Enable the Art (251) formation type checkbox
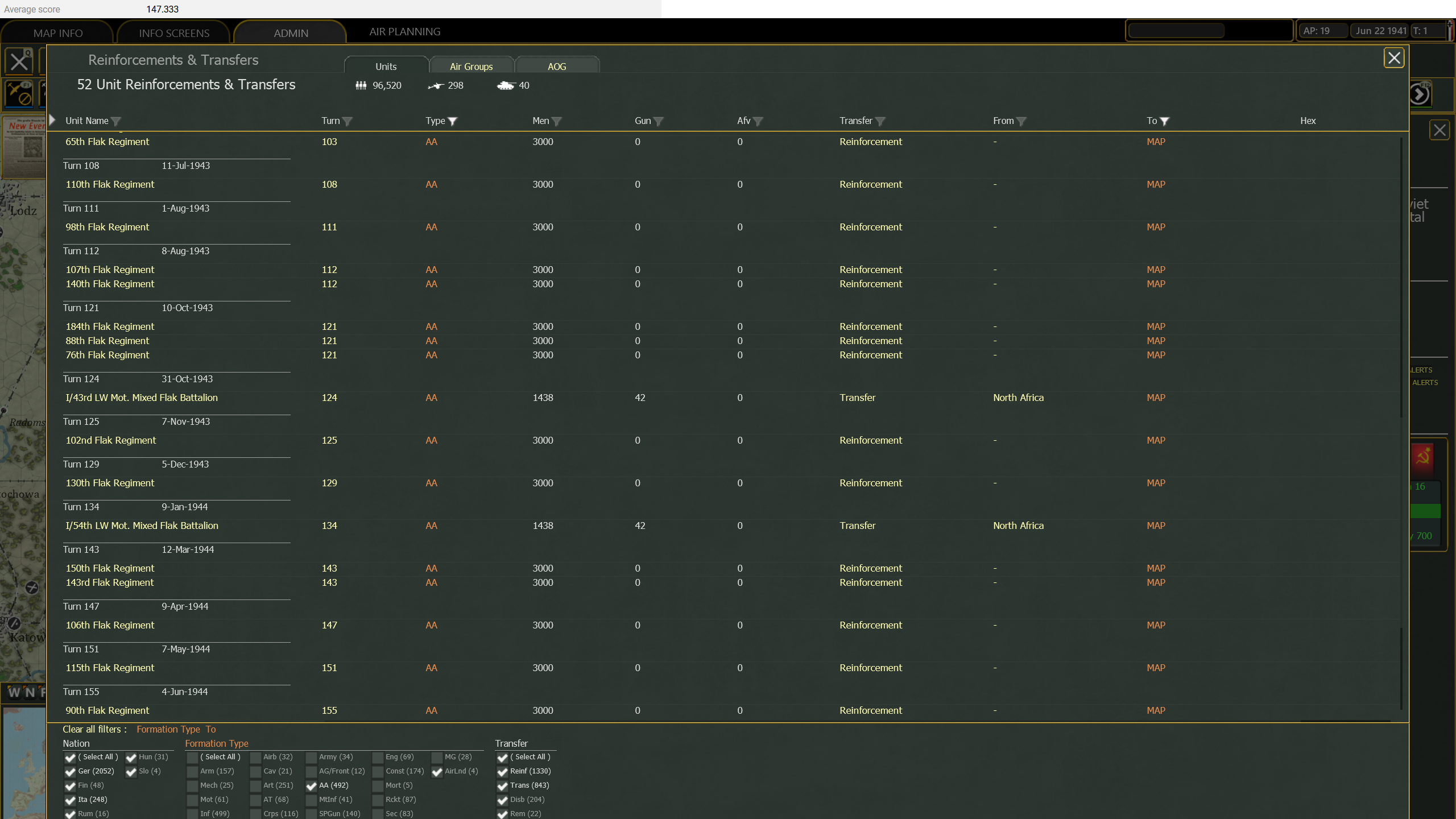The width and height of the screenshot is (1456, 819). click(255, 786)
